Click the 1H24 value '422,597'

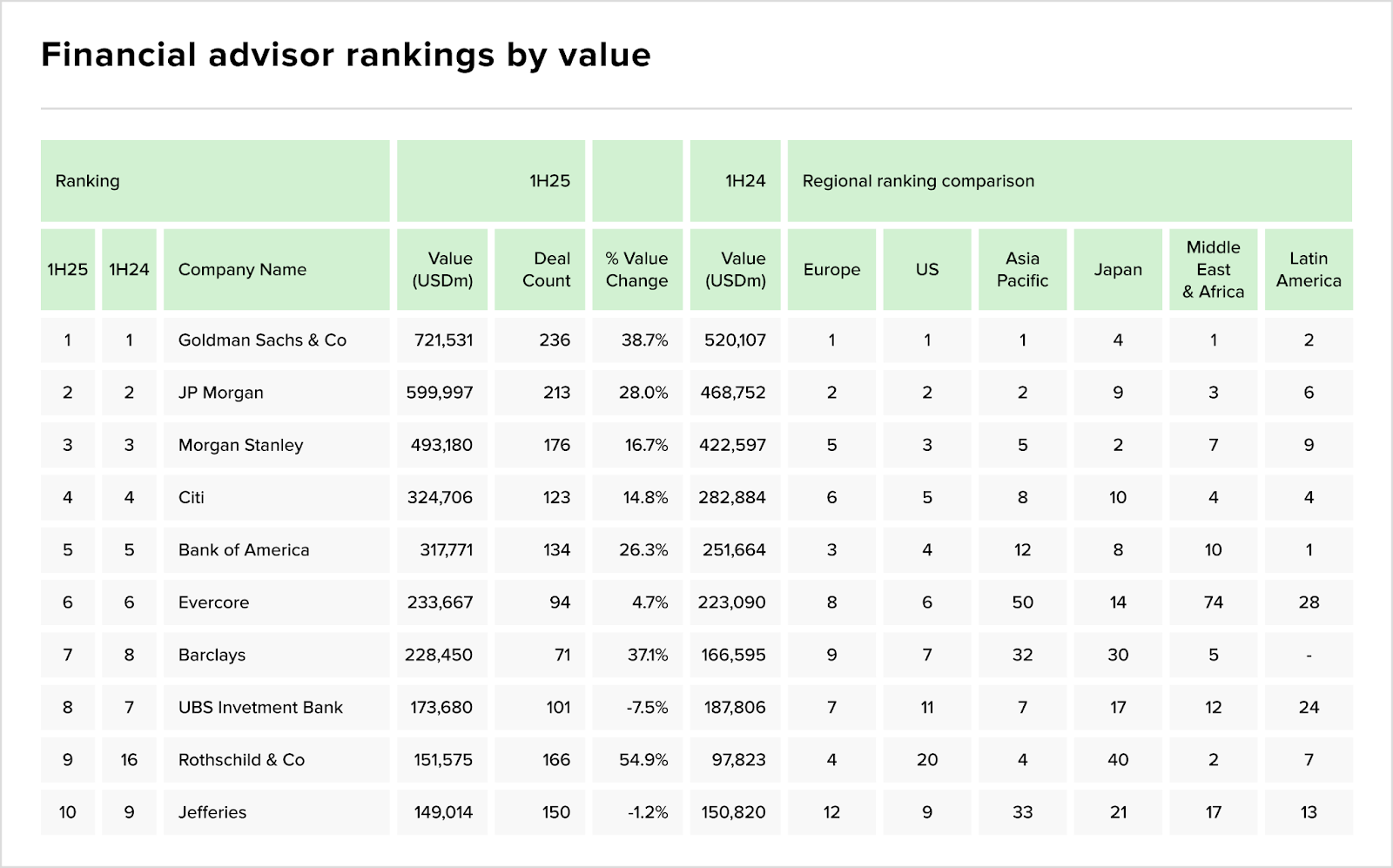pyautogui.click(x=736, y=445)
